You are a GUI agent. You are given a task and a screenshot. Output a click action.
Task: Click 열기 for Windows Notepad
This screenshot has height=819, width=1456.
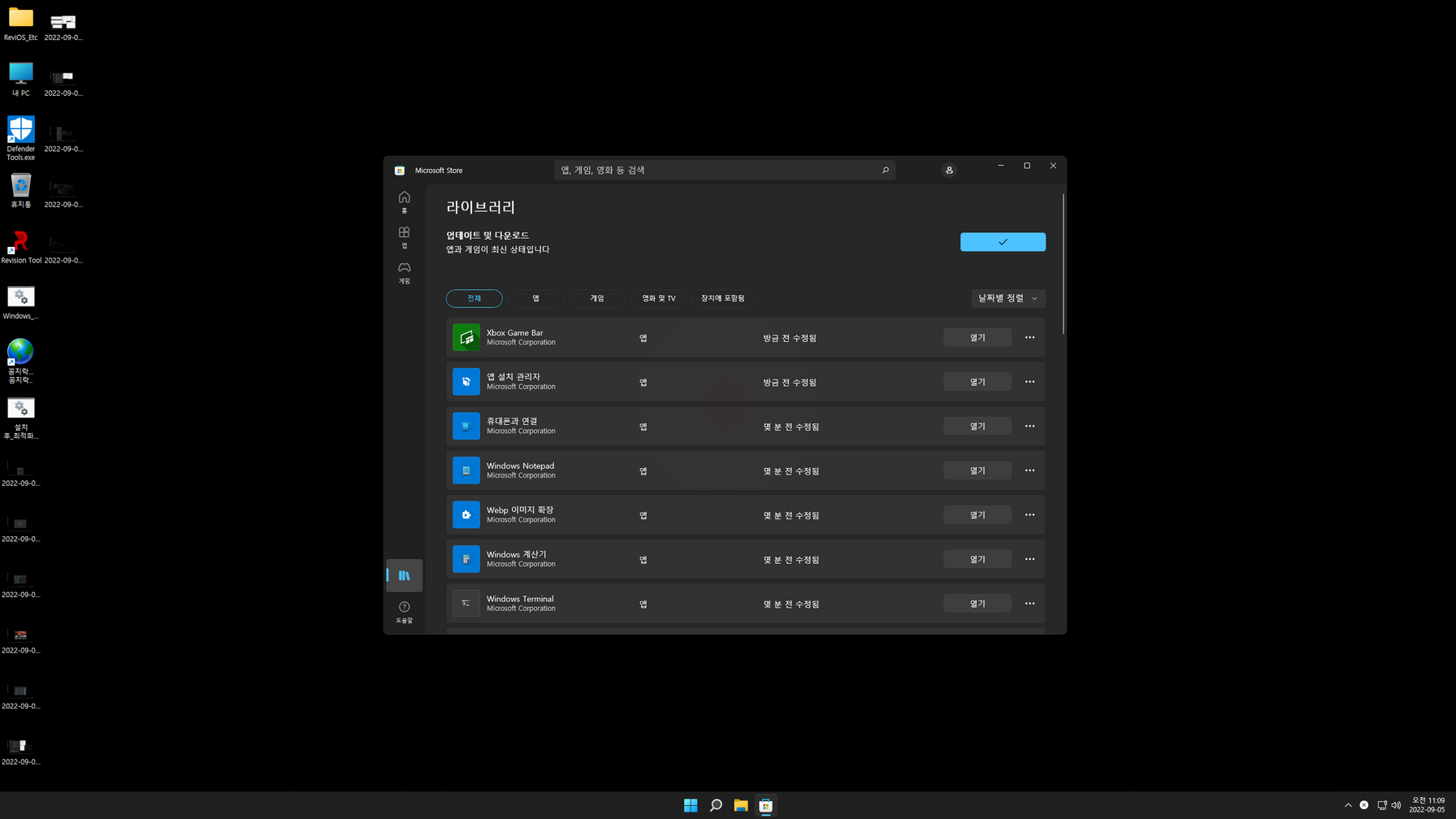coord(977,470)
